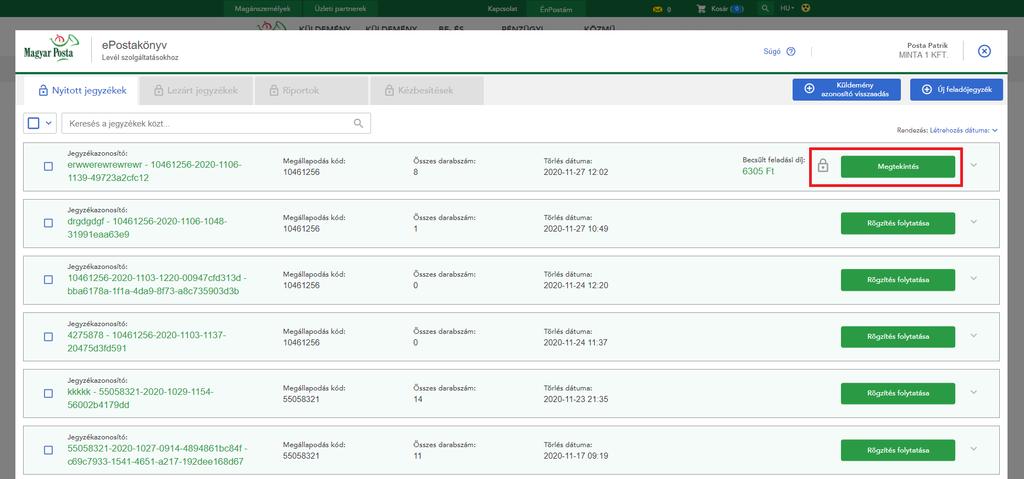Expand the kkkkk row chevron
1024x479 pixels.
point(974,392)
